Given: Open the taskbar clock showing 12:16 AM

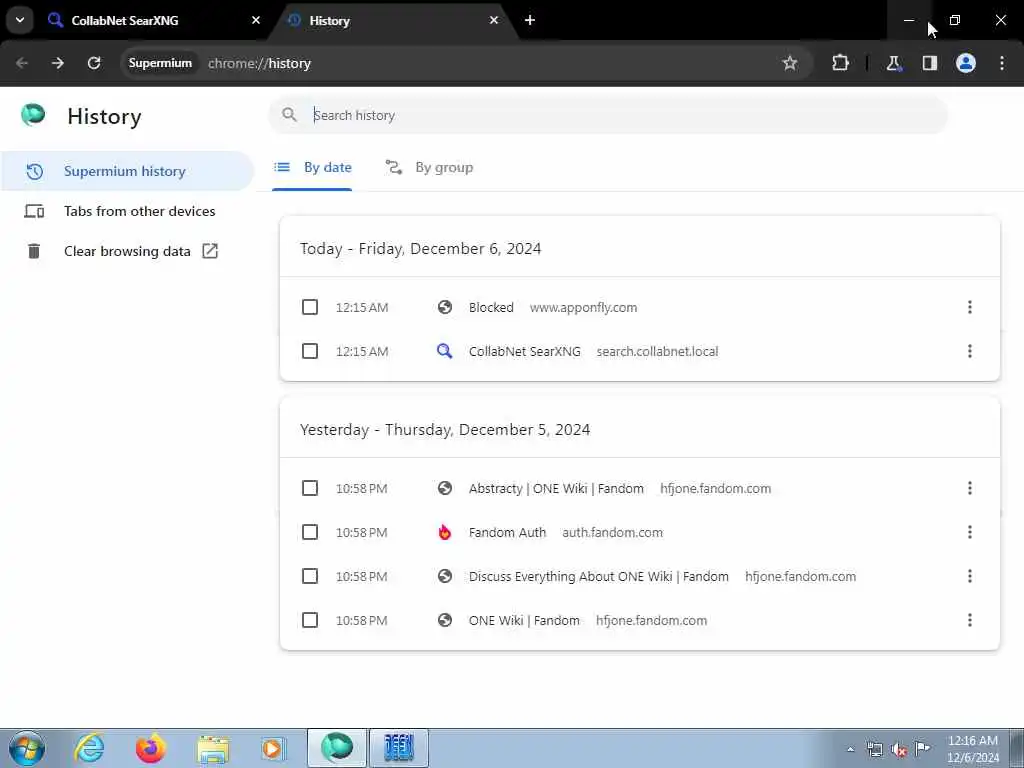Looking at the screenshot, I should click(x=972, y=749).
